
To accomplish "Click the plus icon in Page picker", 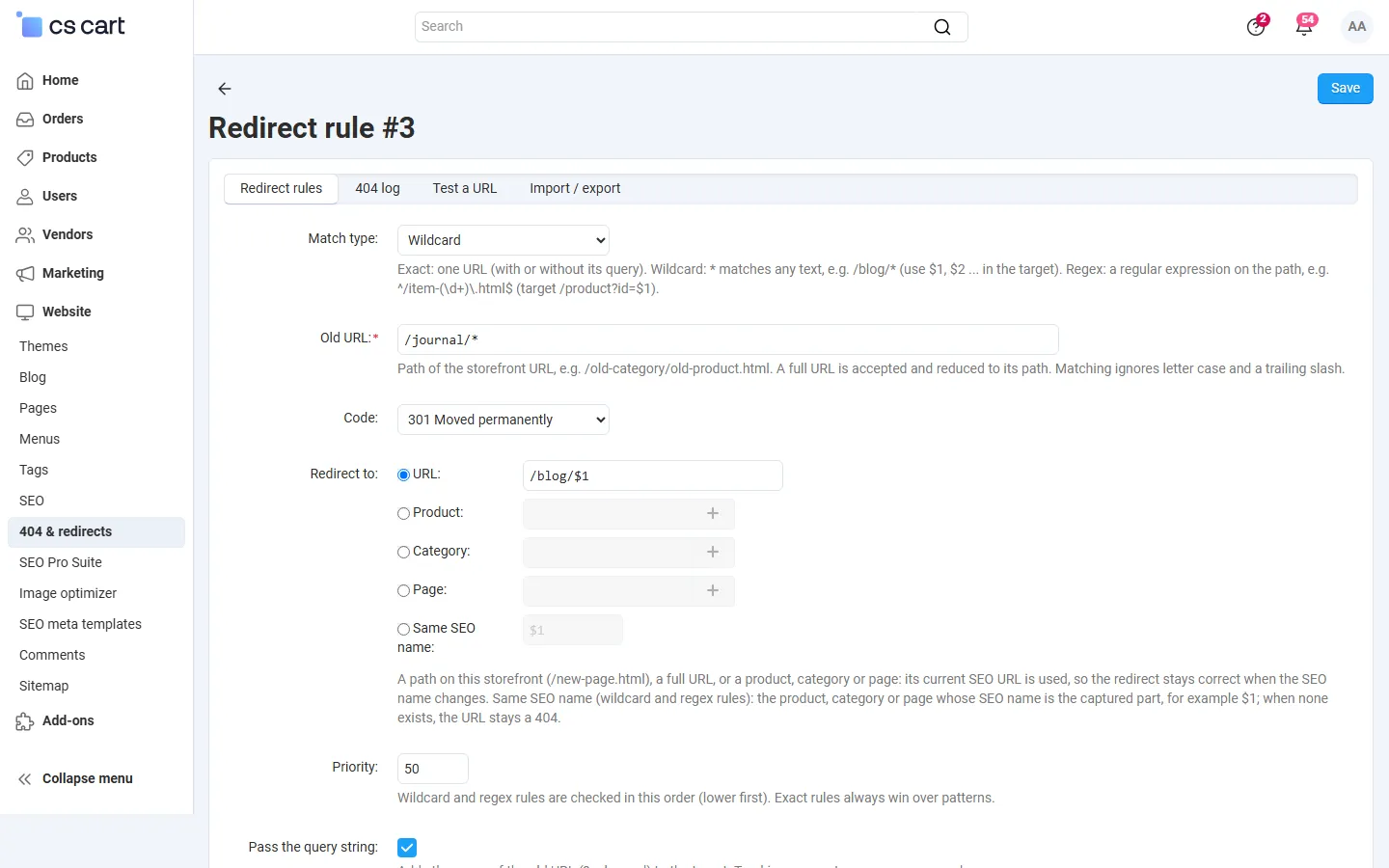I will (x=713, y=590).
